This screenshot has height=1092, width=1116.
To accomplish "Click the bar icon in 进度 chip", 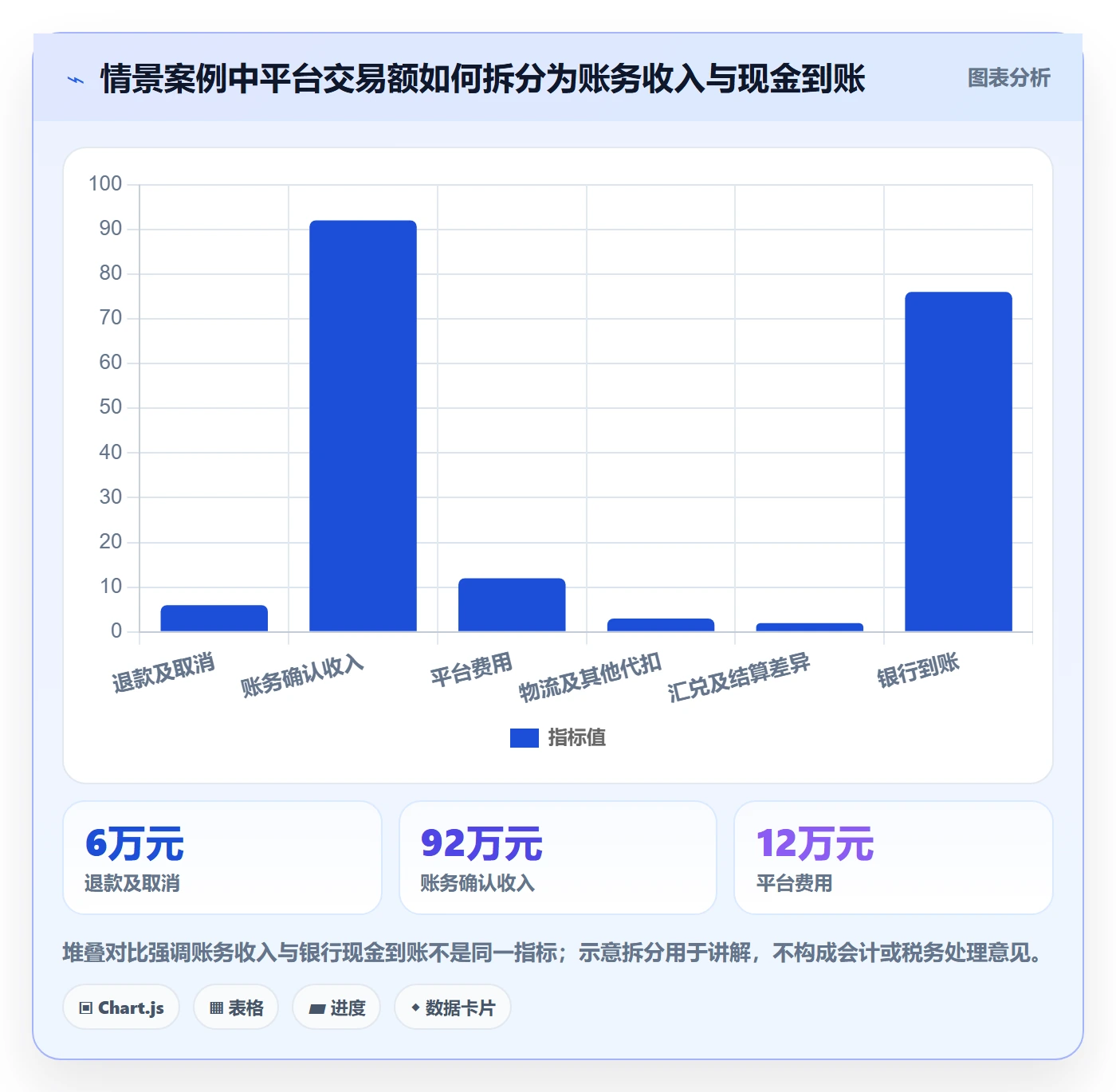I will tap(316, 1009).
